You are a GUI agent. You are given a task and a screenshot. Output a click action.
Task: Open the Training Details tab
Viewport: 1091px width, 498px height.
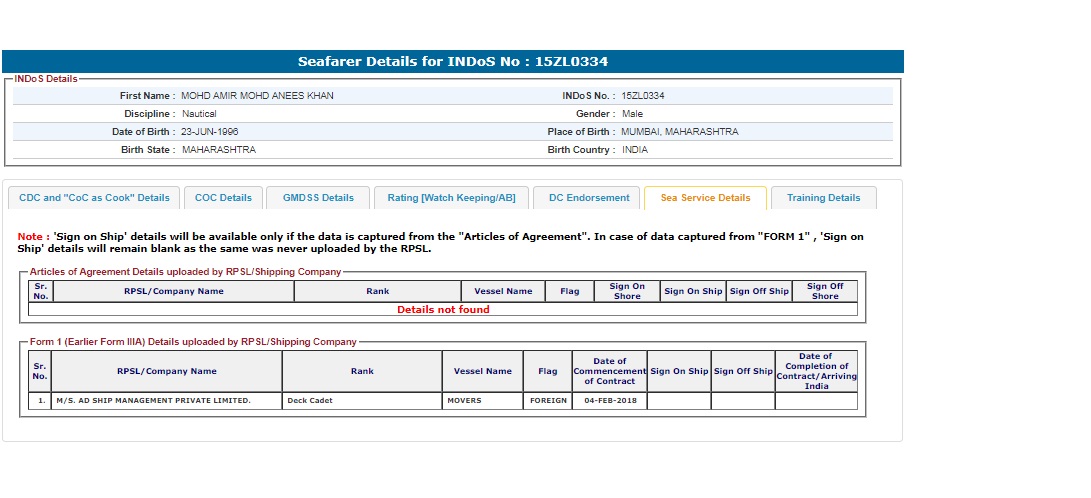pyautogui.click(x=823, y=198)
